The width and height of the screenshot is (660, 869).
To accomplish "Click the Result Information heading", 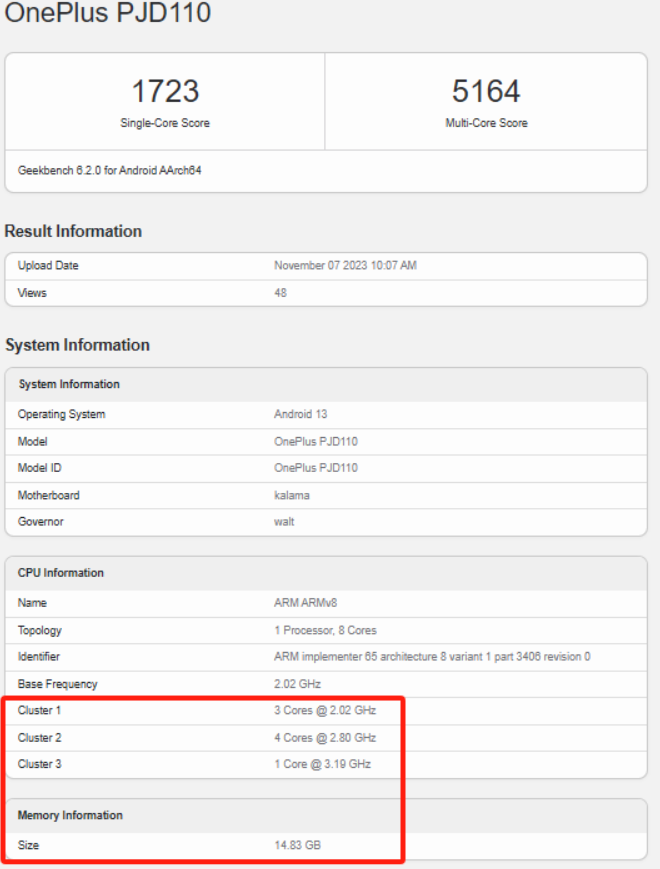I will click(x=73, y=231).
